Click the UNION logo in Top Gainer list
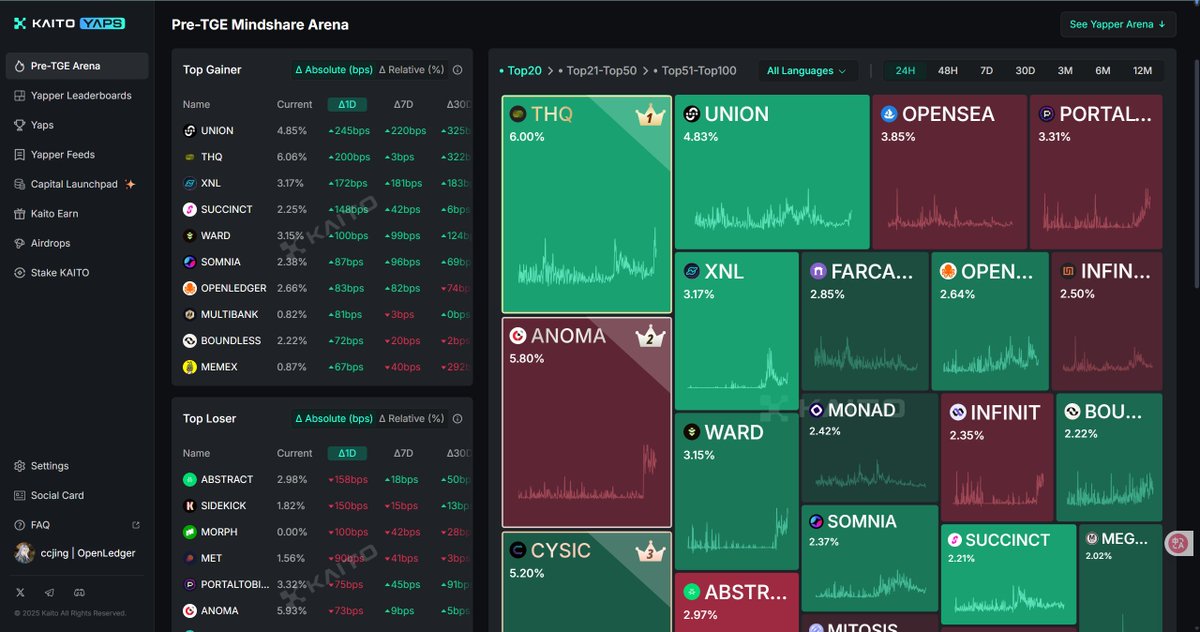 coord(190,131)
